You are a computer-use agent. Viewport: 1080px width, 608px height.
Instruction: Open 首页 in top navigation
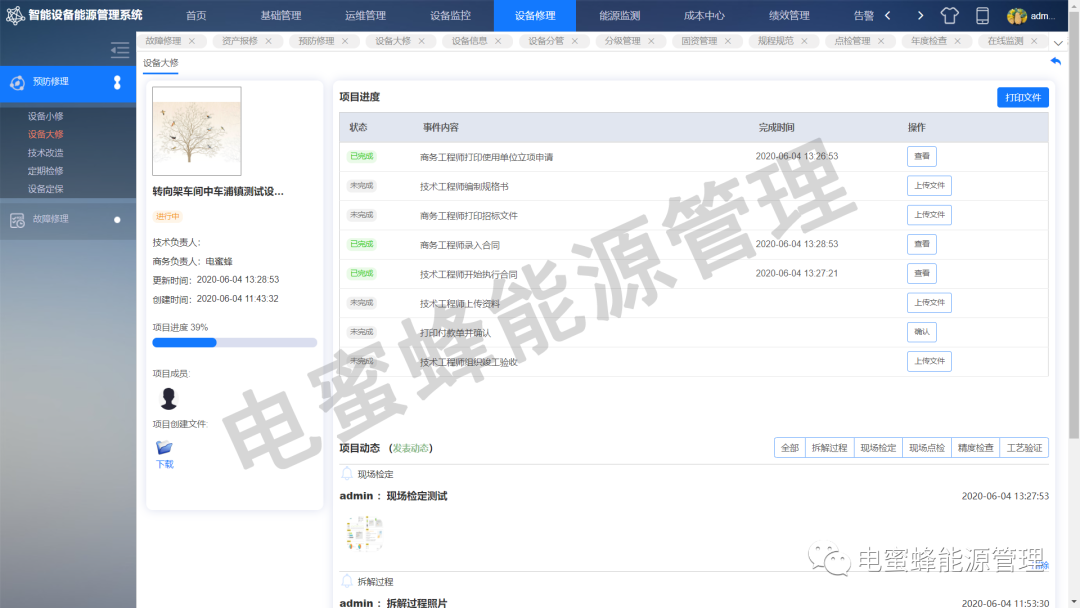click(x=196, y=15)
